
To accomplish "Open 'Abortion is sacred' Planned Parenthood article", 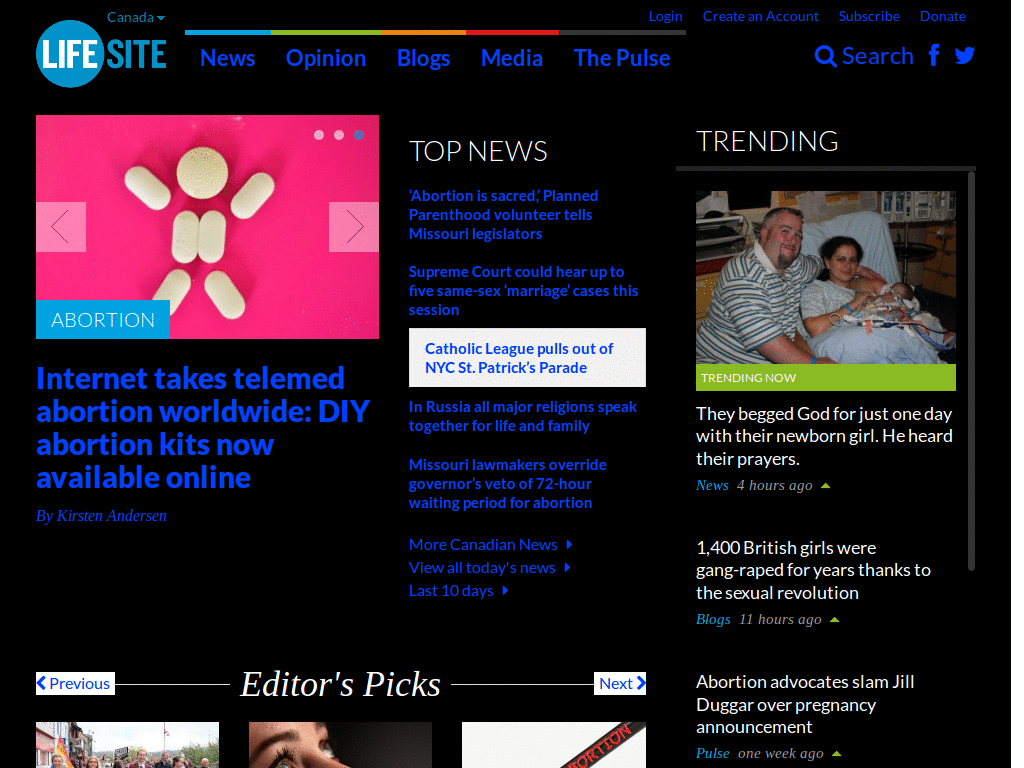I will click(504, 215).
